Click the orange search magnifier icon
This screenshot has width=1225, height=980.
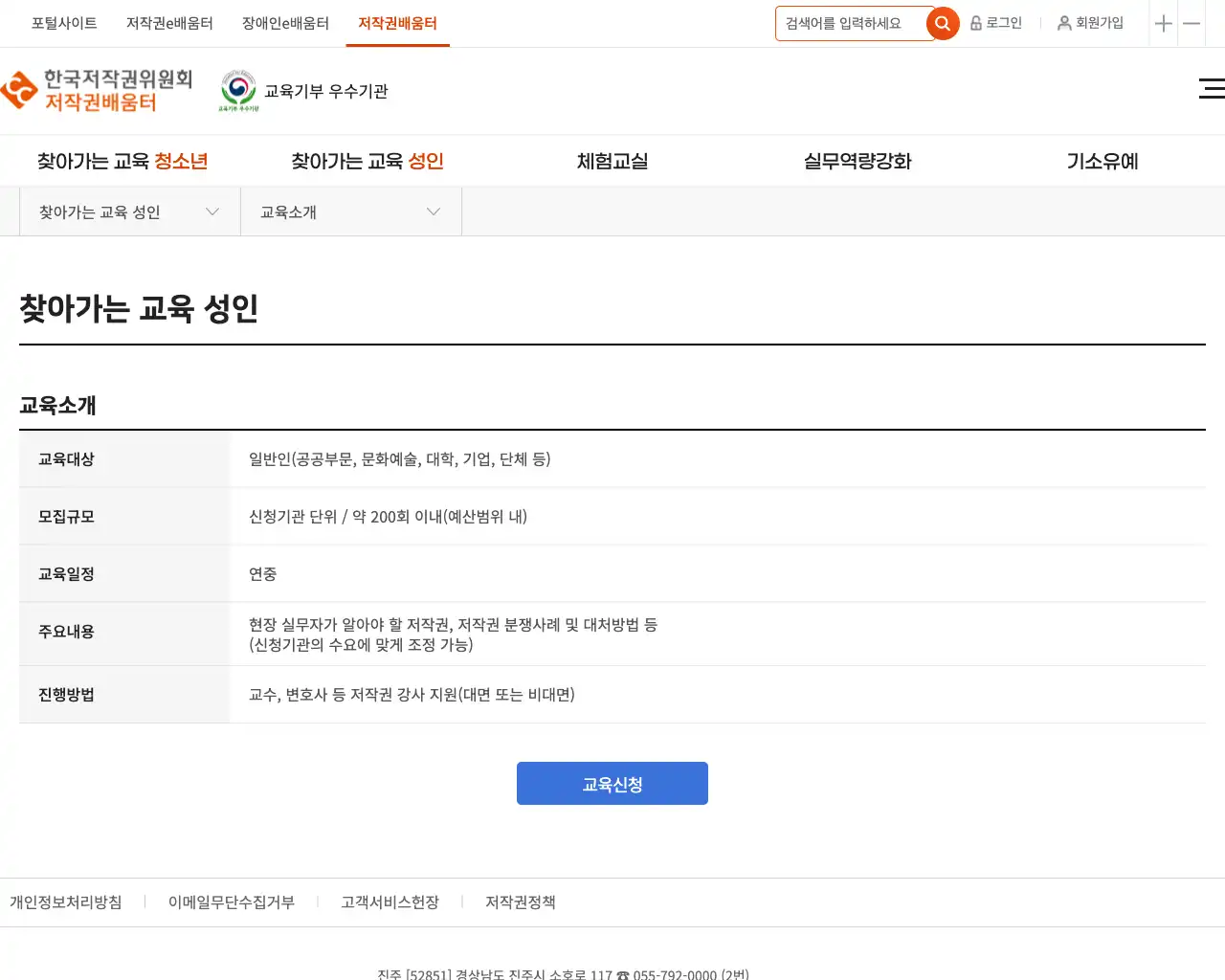pyautogui.click(x=943, y=24)
